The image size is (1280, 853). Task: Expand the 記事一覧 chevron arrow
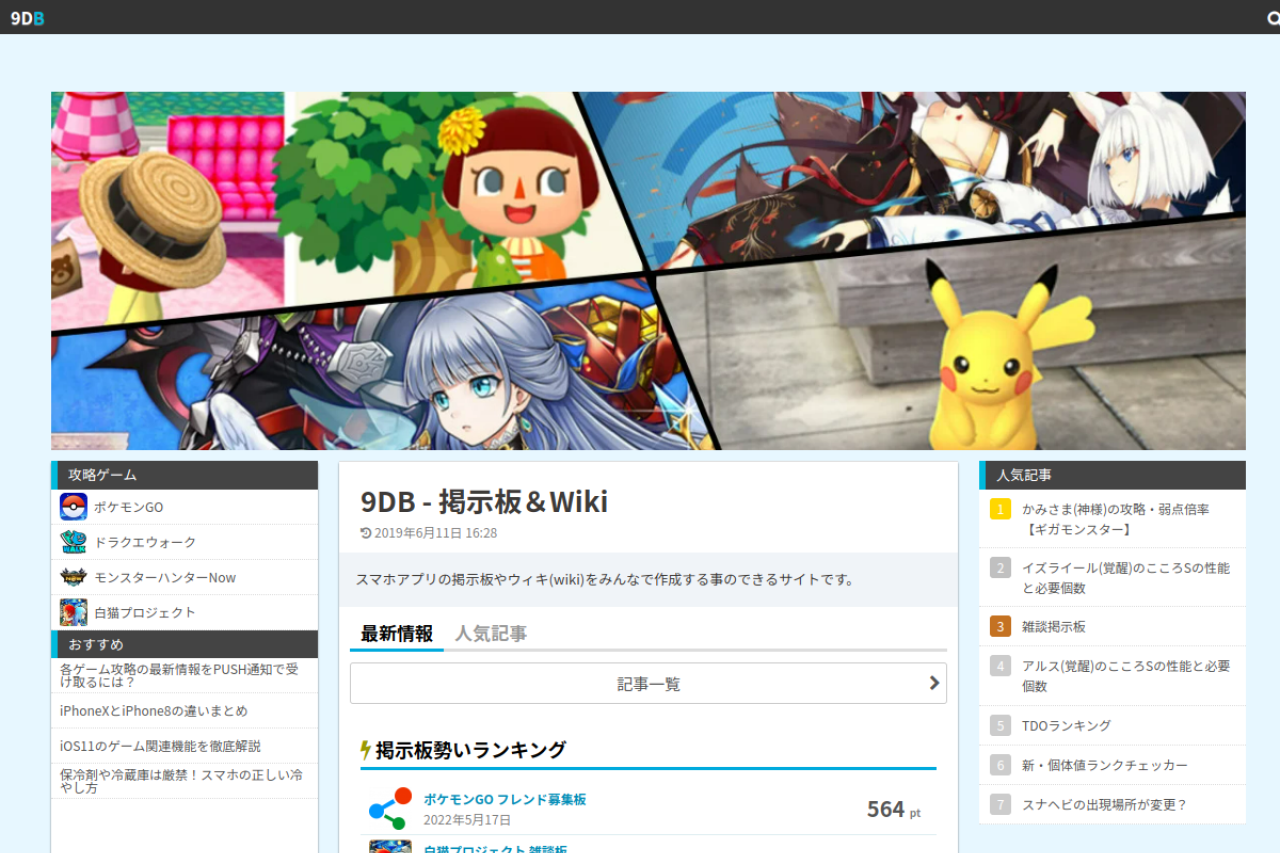[934, 683]
